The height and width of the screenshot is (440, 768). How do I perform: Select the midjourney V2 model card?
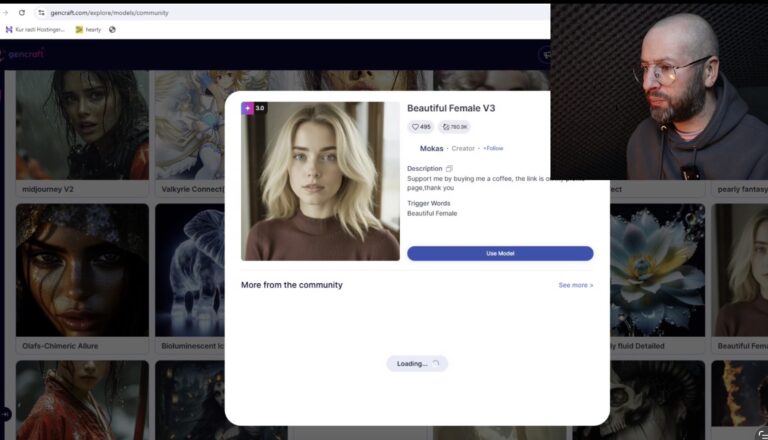pyautogui.click(x=82, y=135)
